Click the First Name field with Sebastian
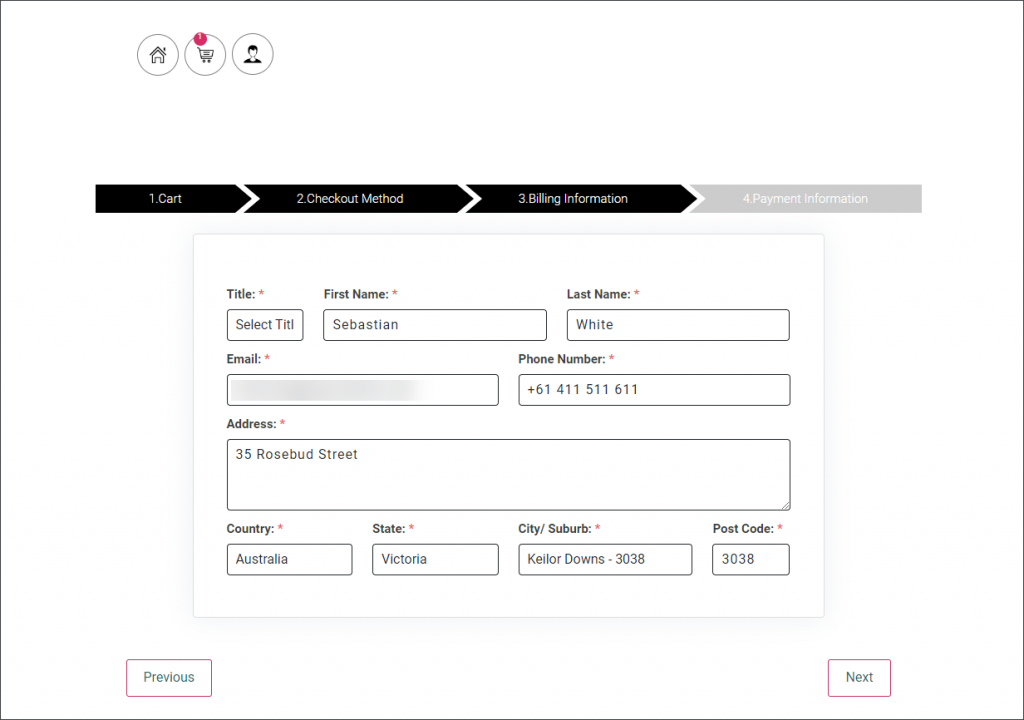Screen dimensions: 1024x720 pyautogui.click(x=435, y=325)
